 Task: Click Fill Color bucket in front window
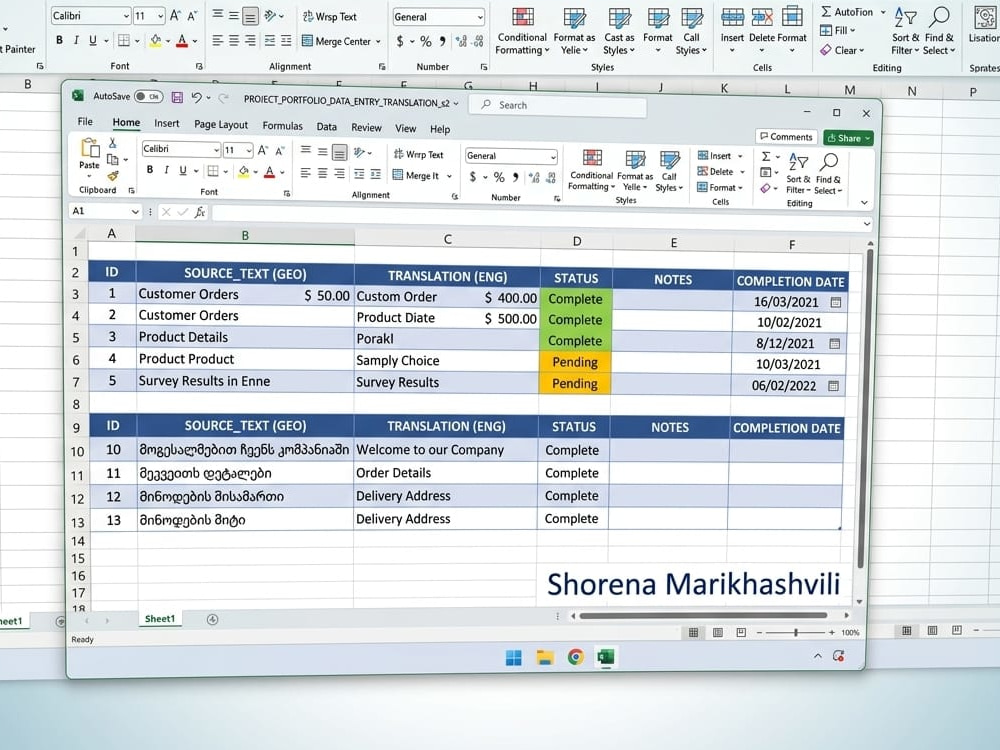click(x=244, y=171)
